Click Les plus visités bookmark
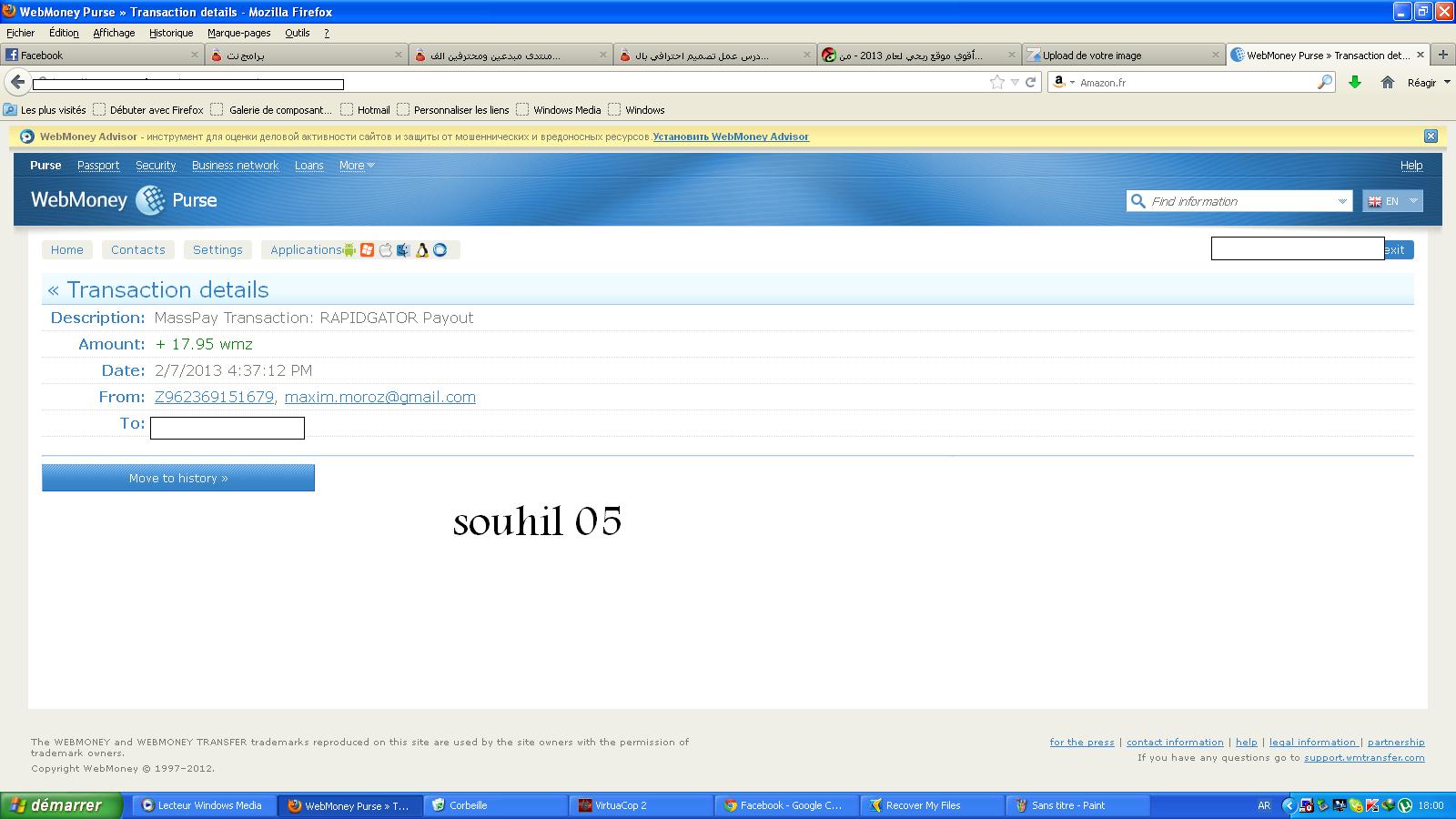 pyautogui.click(x=45, y=110)
